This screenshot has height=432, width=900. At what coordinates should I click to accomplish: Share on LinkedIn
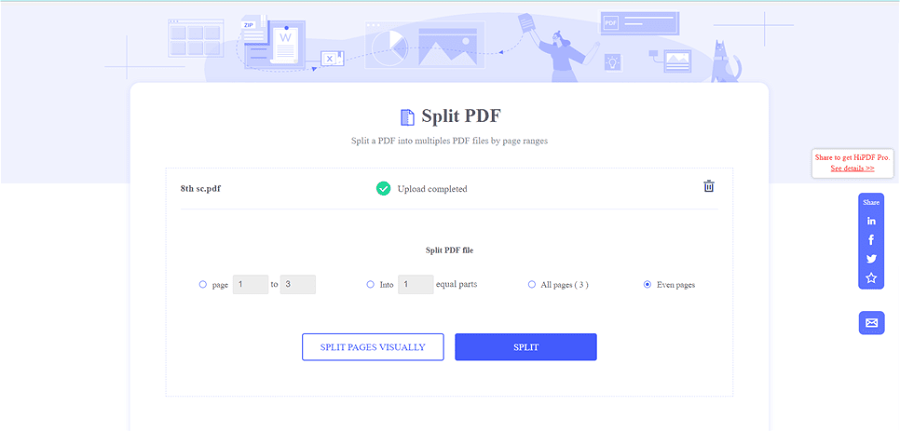871,221
